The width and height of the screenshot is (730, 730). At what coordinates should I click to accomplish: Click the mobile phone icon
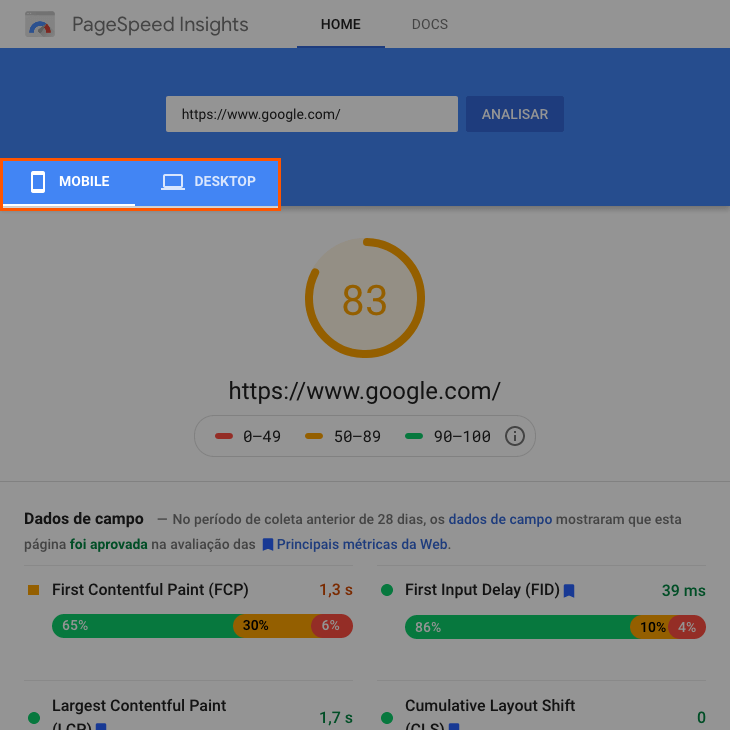(38, 182)
